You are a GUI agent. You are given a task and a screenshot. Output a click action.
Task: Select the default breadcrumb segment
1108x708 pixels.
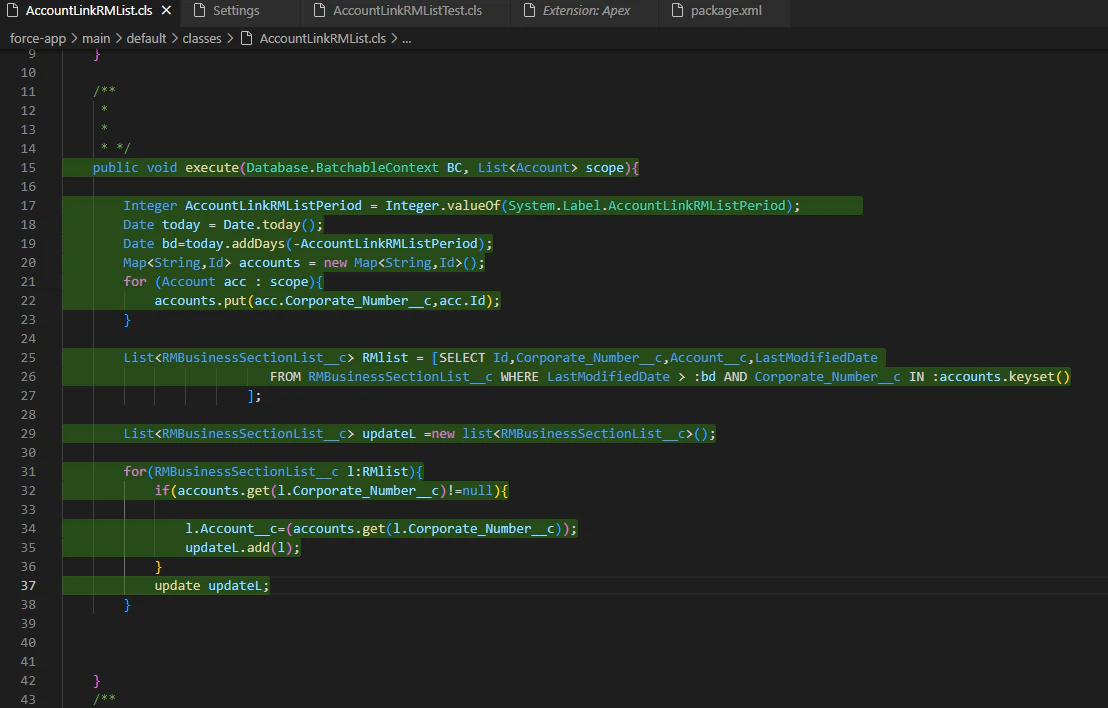click(x=146, y=38)
